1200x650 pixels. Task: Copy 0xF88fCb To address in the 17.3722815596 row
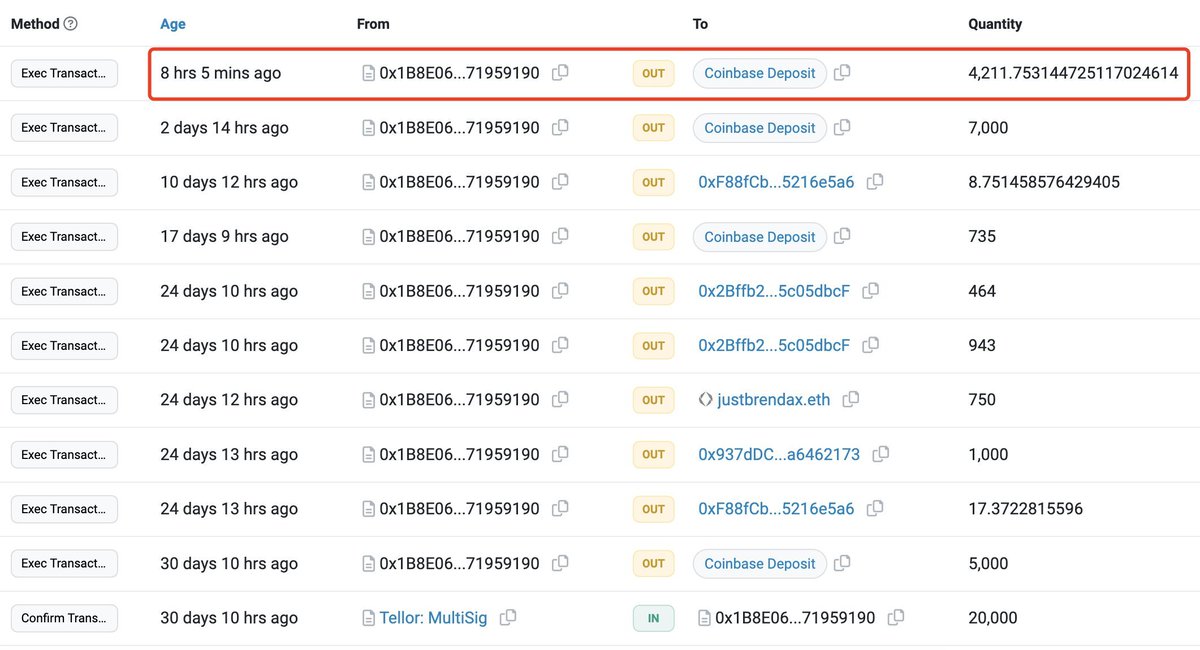pos(875,509)
